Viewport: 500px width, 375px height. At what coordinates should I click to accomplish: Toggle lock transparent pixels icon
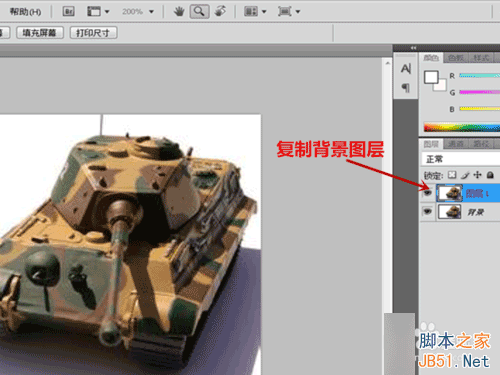pos(452,175)
